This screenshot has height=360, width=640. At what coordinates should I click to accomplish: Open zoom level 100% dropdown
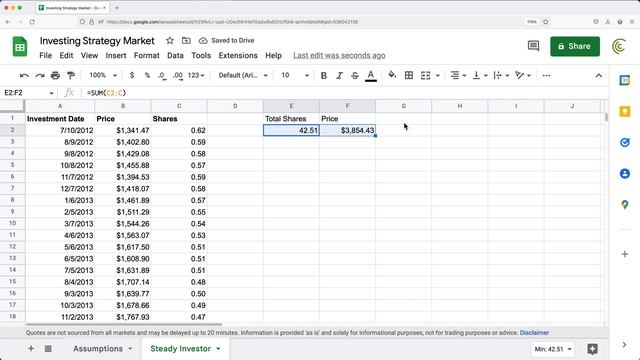pyautogui.click(x=103, y=76)
